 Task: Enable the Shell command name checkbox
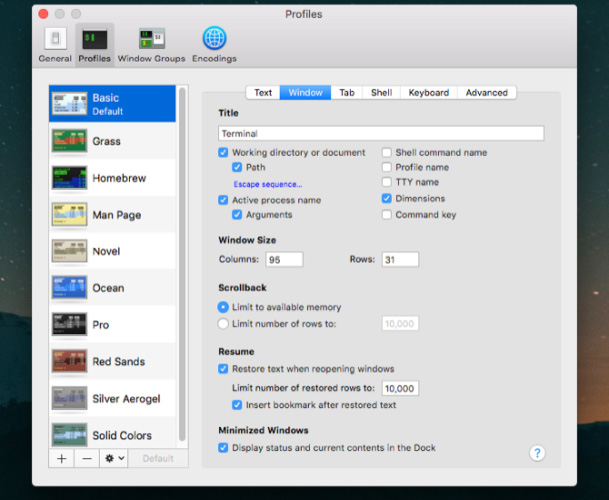pyautogui.click(x=387, y=153)
